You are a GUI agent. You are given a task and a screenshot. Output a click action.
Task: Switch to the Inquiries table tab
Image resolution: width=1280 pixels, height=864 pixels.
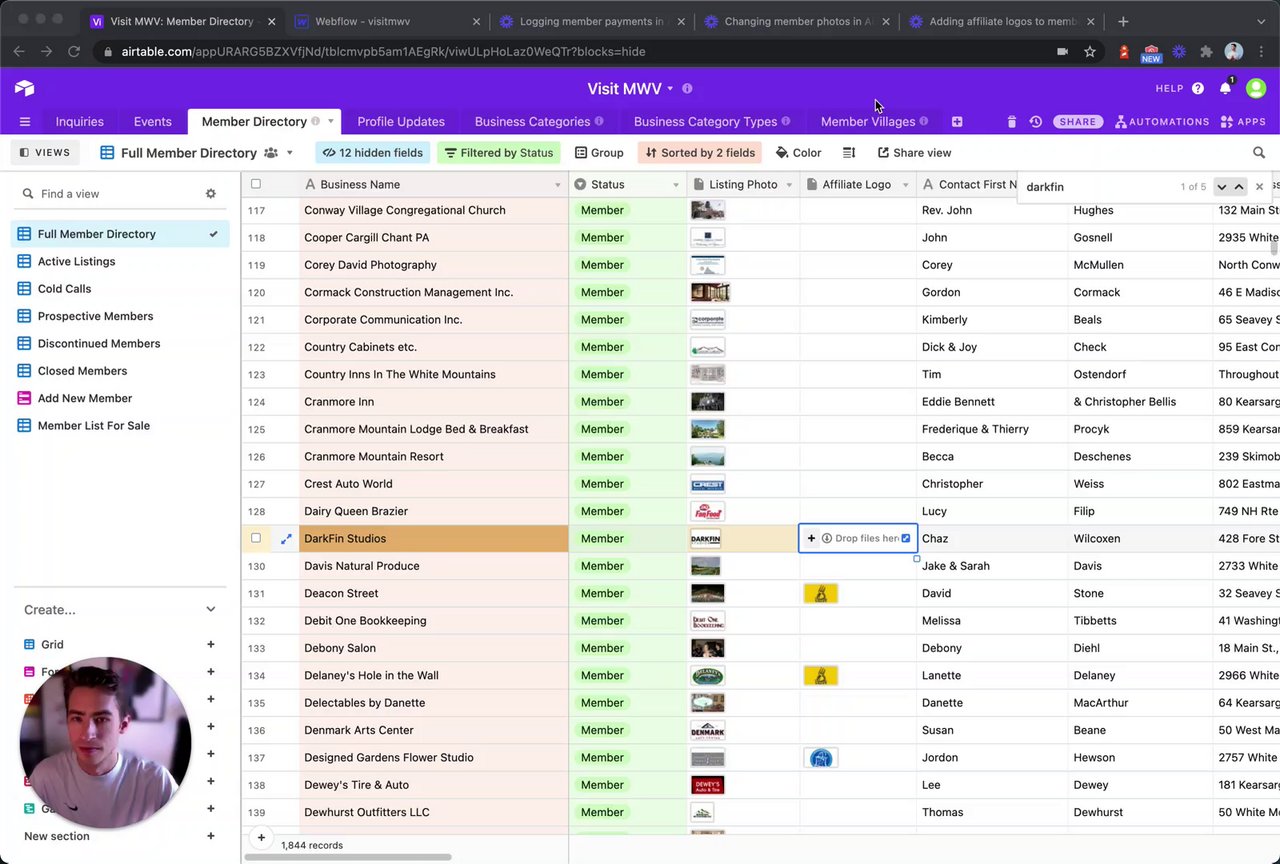[80, 122]
